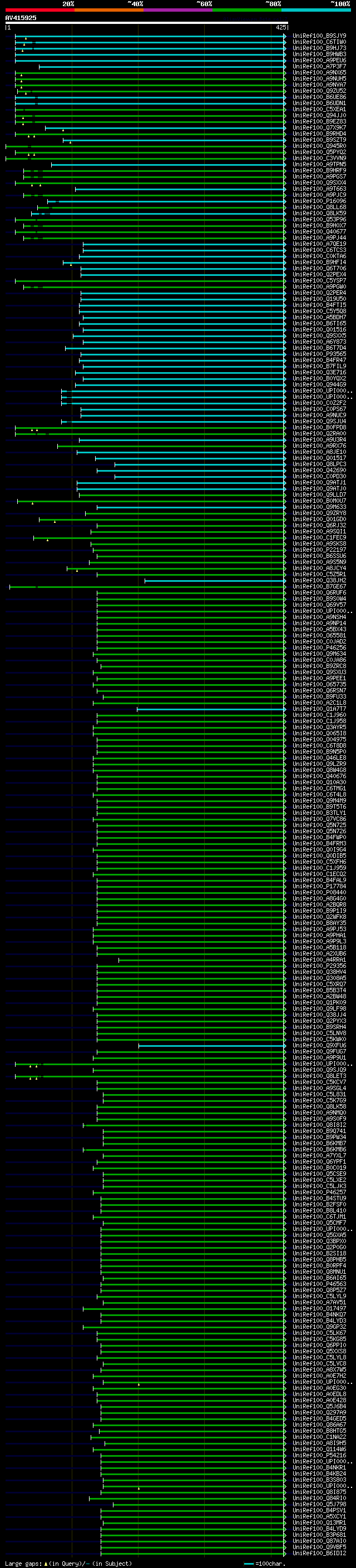The image size is (356, 1568).
Task: Open the UniRef100_B0FPD8 entry
Action: click(x=319, y=427)
